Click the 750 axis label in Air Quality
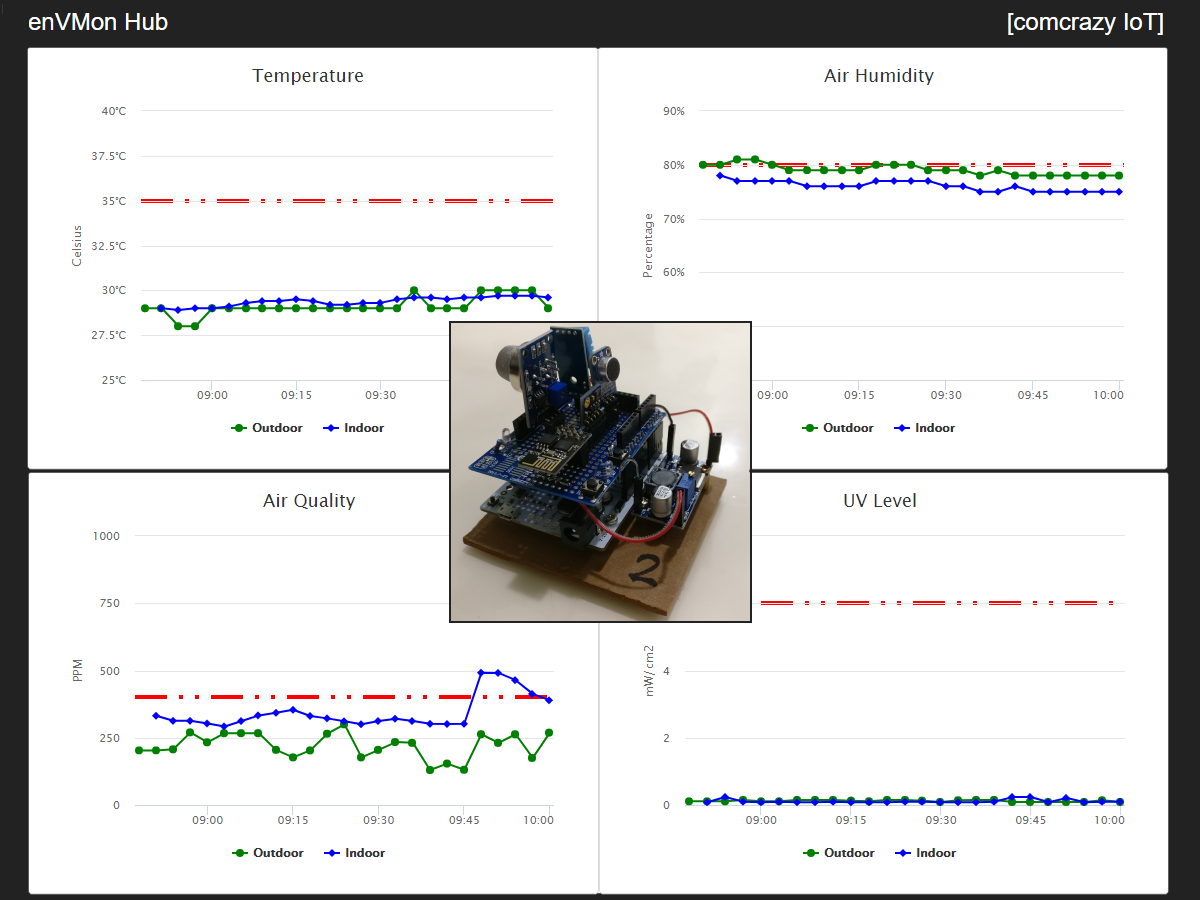Image resolution: width=1200 pixels, height=900 pixels. click(x=109, y=603)
